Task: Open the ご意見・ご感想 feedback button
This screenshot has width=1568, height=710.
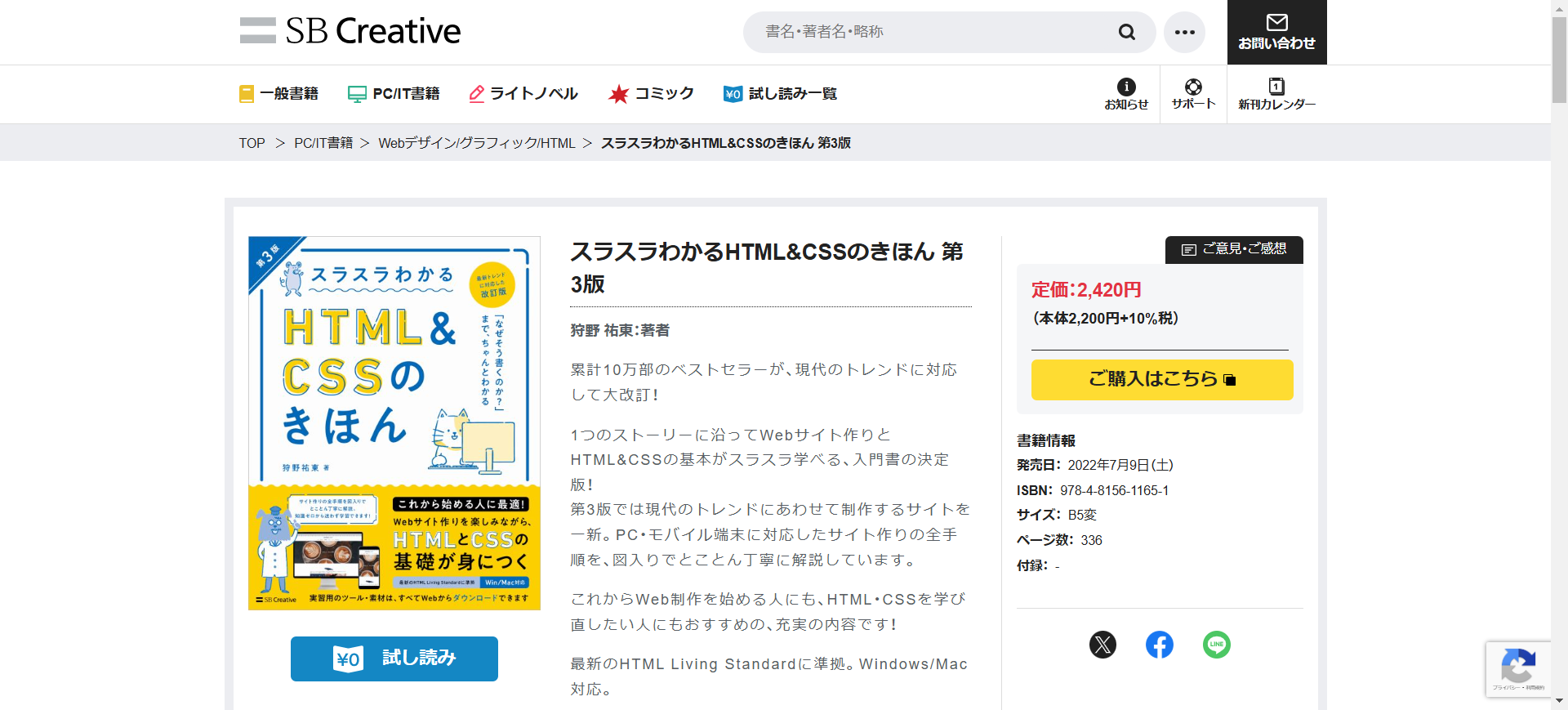Action: 1234,249
